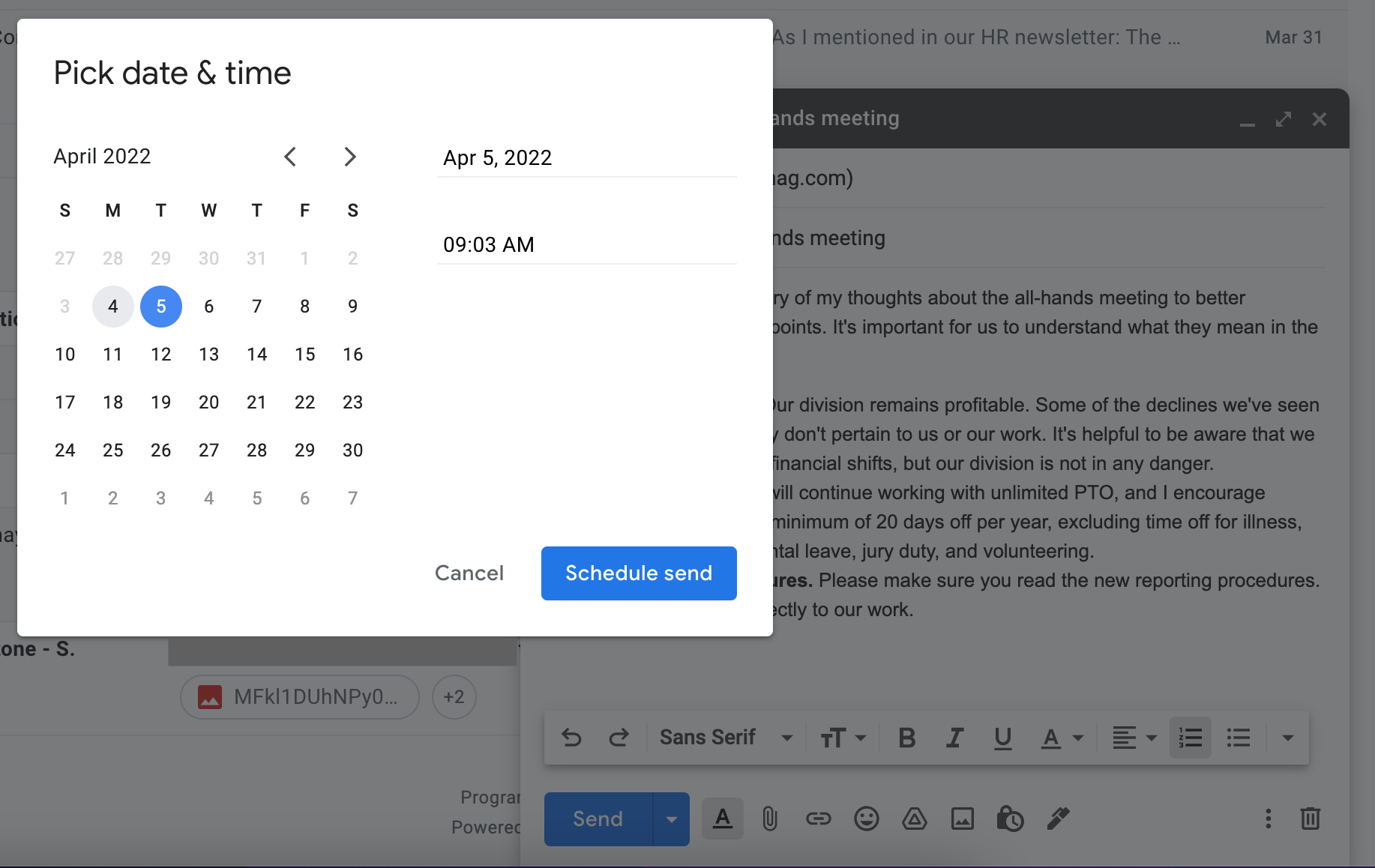Open the text size dropdown
The width and height of the screenshot is (1375, 868).
[x=841, y=738]
